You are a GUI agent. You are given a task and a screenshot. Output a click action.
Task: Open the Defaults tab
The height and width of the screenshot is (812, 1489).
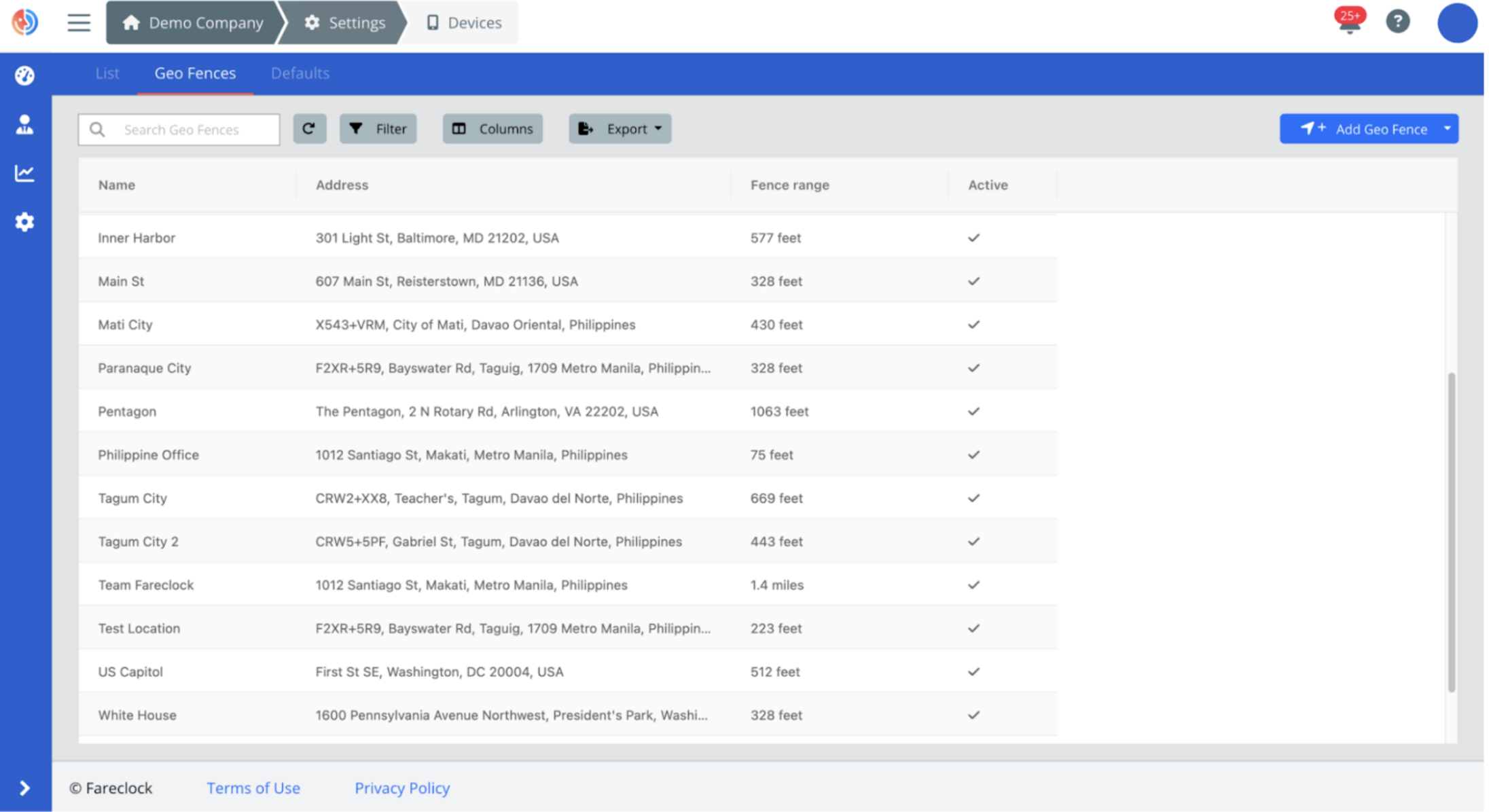pos(300,73)
